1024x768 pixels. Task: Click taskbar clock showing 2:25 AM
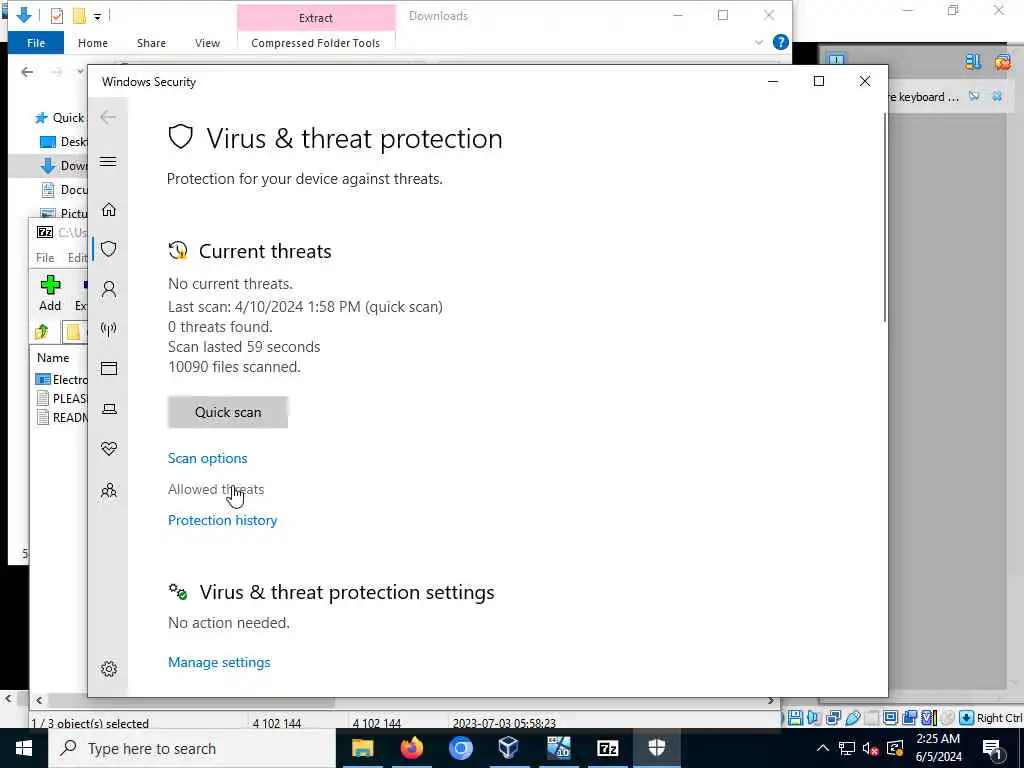point(938,748)
